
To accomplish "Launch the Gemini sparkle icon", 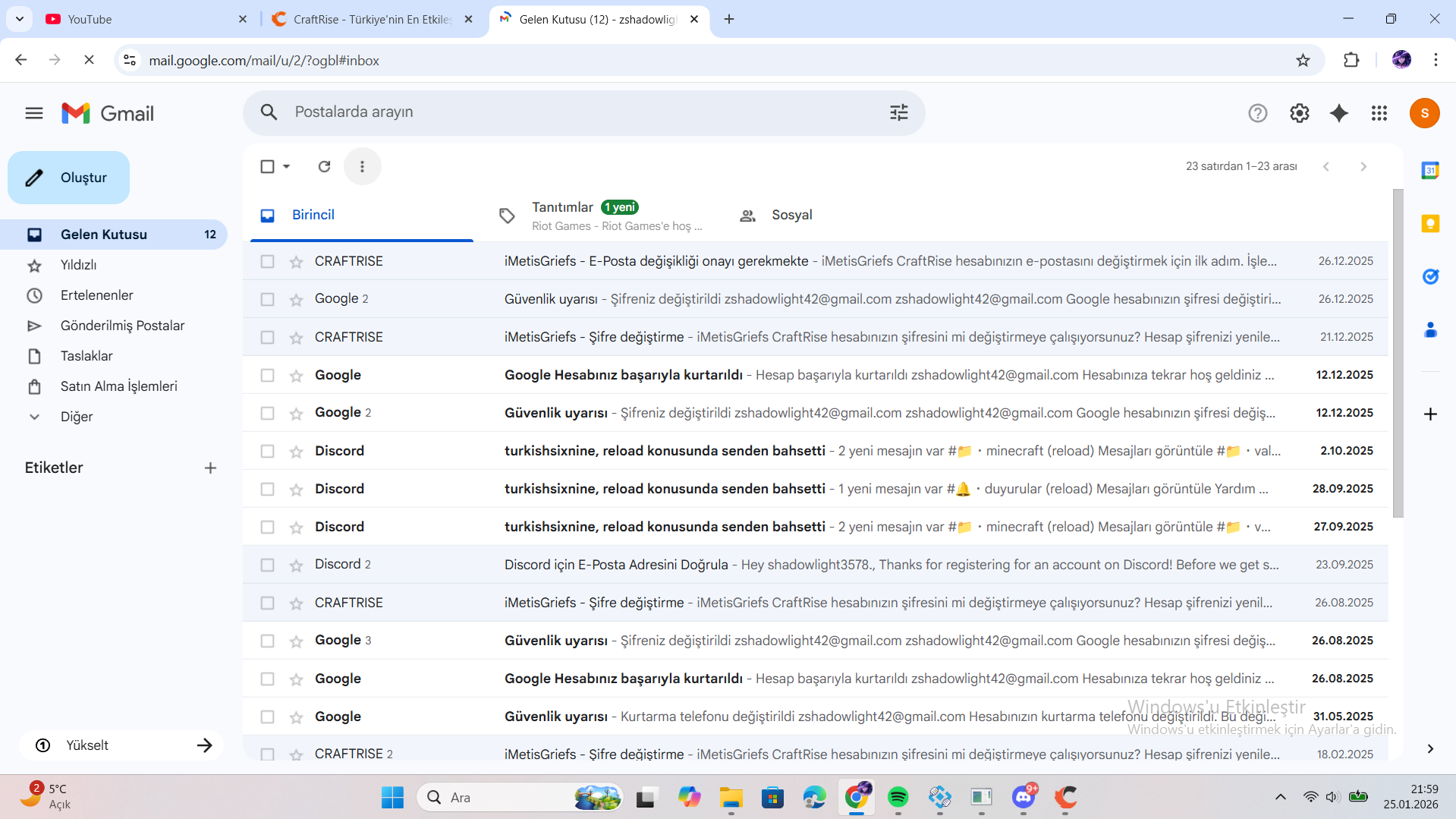I will pyautogui.click(x=1339, y=113).
